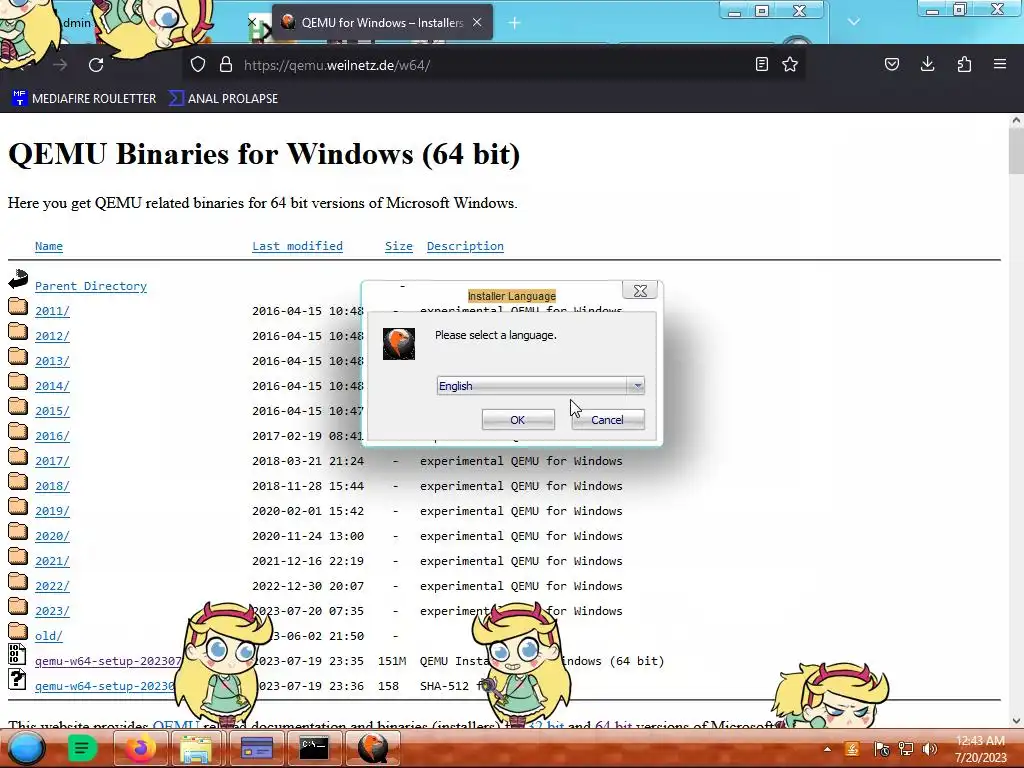Click the date text 2018-11-28 15:44
The image size is (1024, 768).
coord(308,486)
